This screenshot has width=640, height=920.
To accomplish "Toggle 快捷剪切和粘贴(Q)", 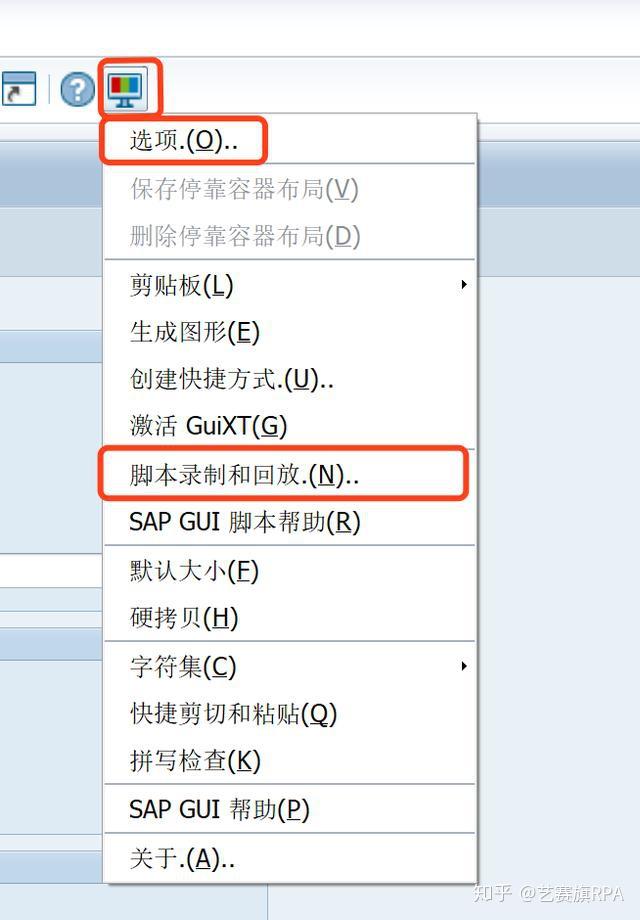I will [290, 713].
